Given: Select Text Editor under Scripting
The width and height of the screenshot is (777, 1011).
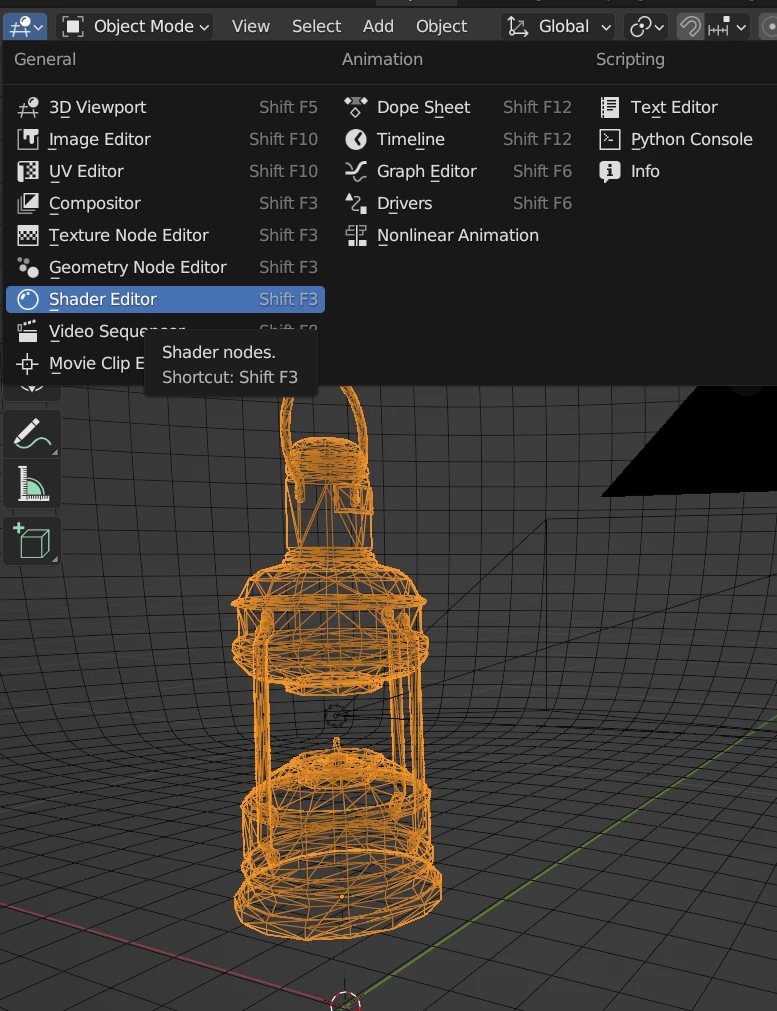Looking at the screenshot, I should 673,107.
